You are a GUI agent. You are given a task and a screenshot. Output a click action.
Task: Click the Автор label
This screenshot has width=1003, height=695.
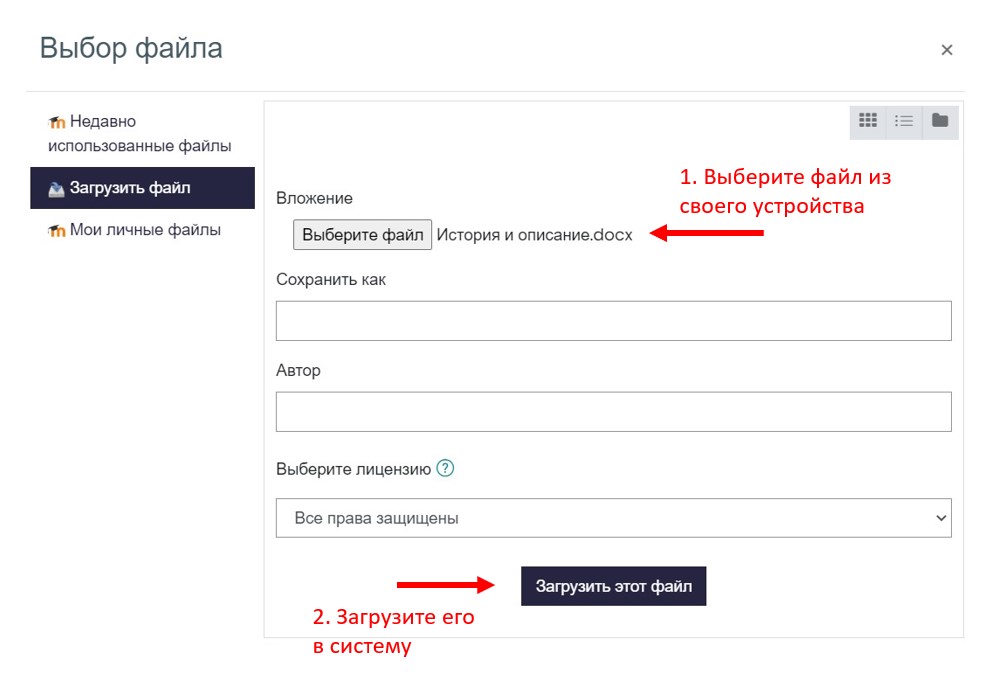298,370
